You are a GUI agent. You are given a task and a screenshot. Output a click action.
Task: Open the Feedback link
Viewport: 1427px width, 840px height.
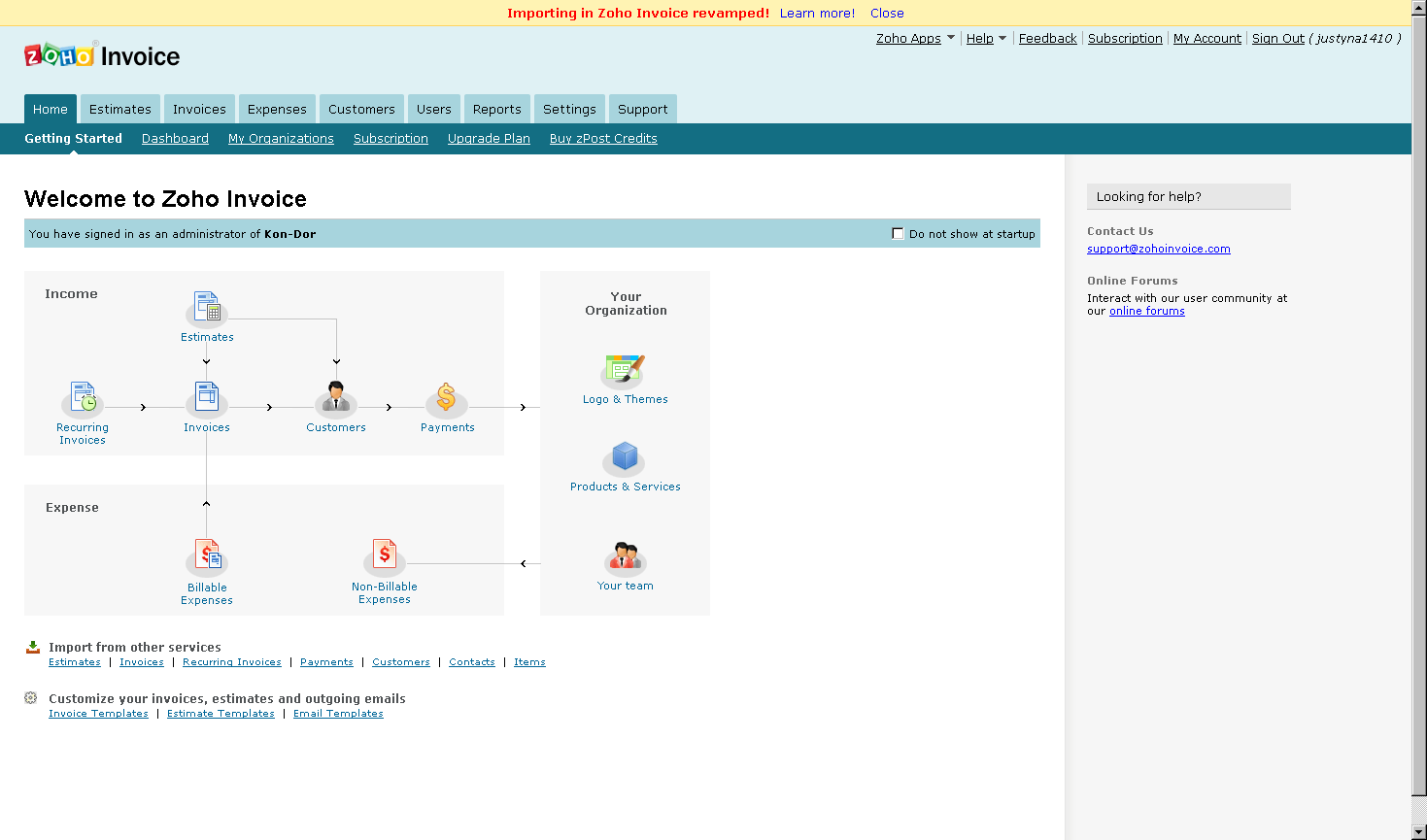(1047, 38)
